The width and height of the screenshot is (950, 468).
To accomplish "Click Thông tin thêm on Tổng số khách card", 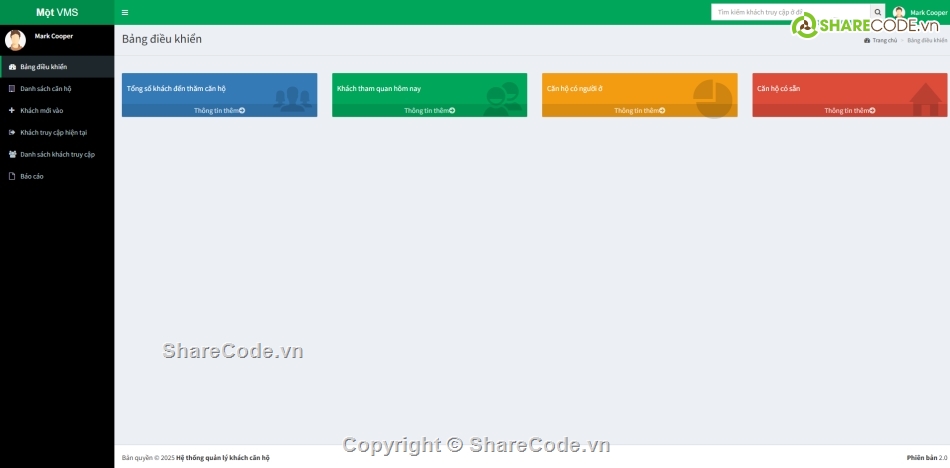I will (219, 110).
